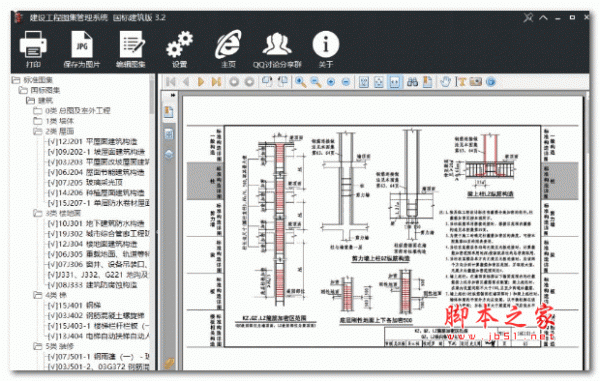Collapse the 3类 楼地面 folder
600x381 pixels.
tap(38, 213)
